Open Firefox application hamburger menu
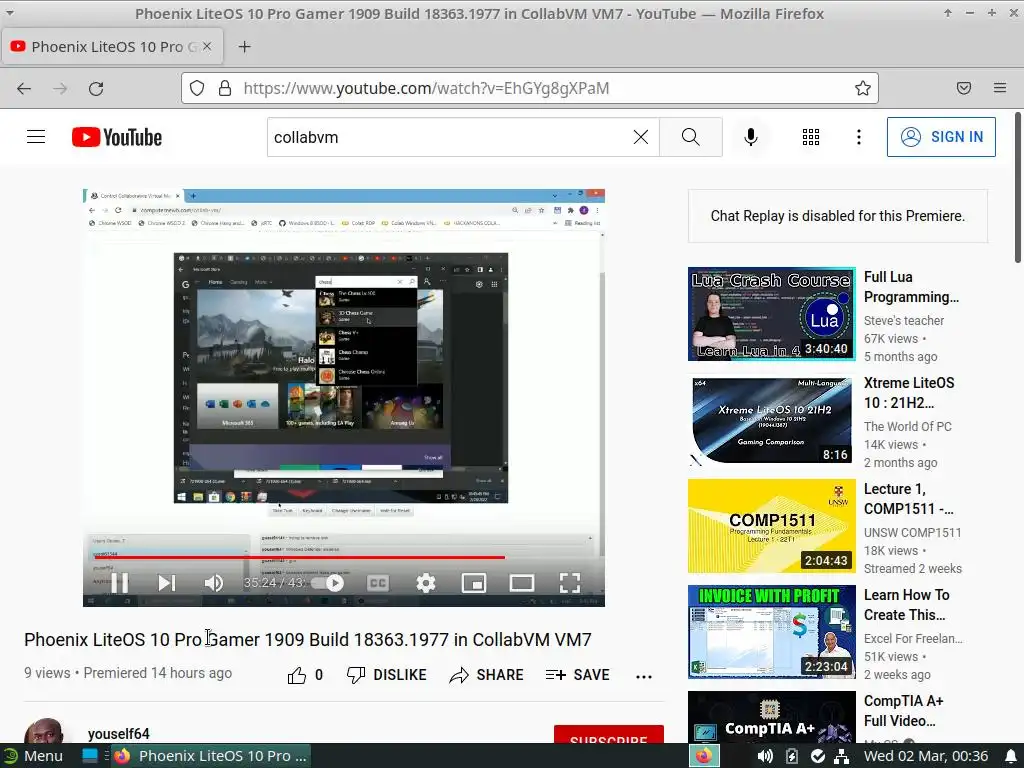The height and width of the screenshot is (768, 1024). [1000, 88]
